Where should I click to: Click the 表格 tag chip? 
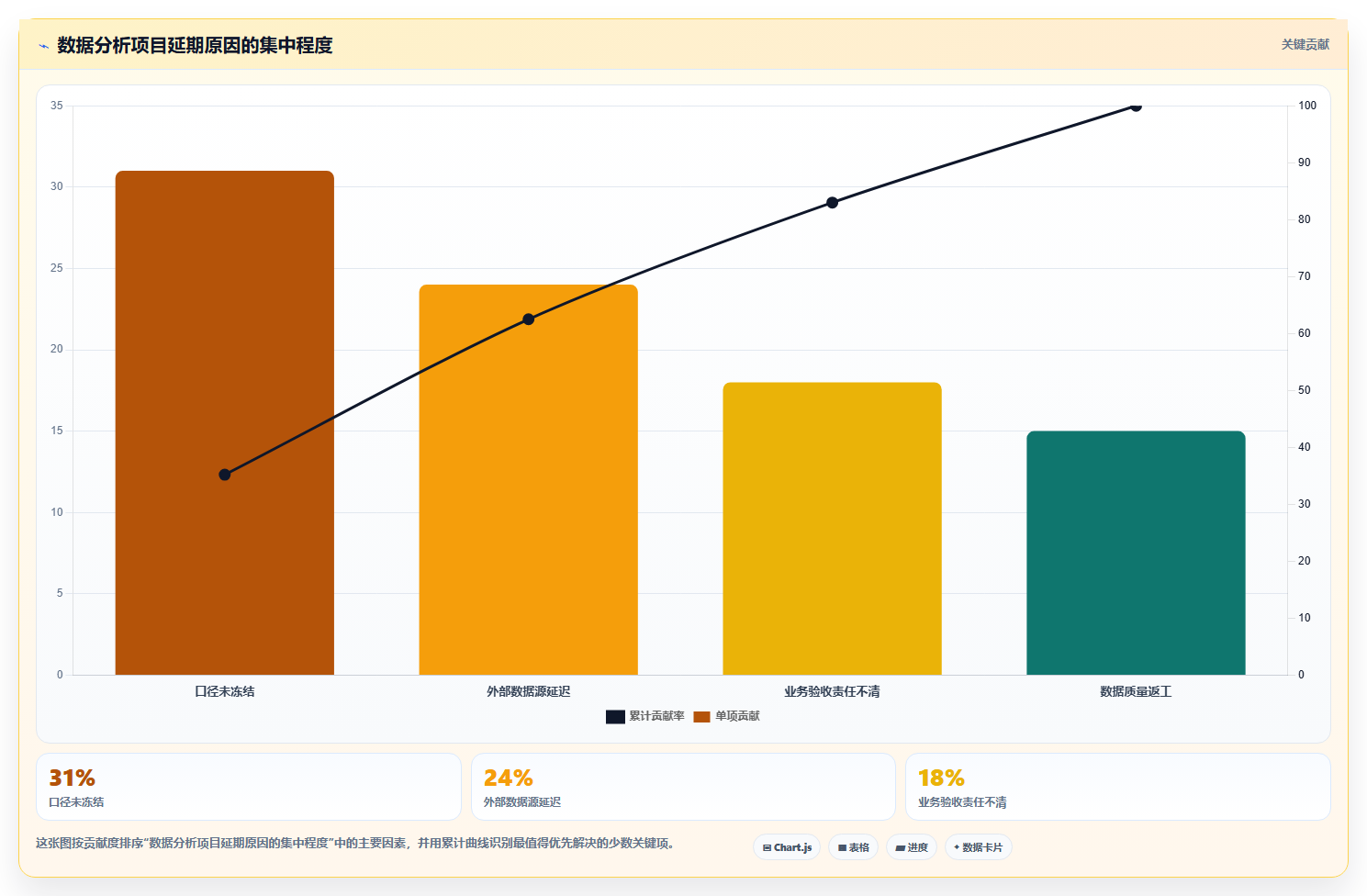854,847
